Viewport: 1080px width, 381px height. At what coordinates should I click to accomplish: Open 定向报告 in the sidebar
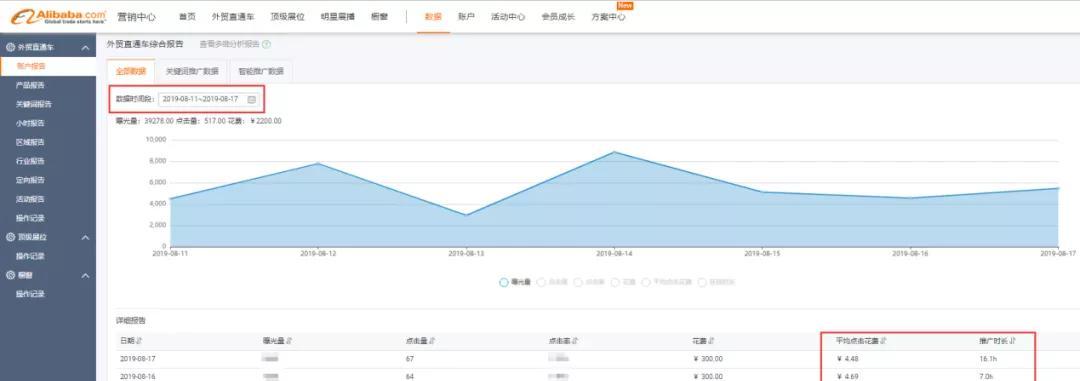point(31,181)
